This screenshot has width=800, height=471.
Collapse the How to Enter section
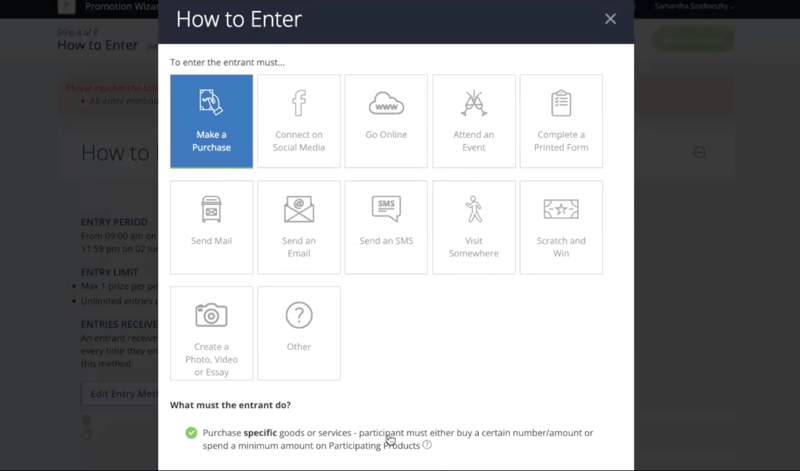[x=700, y=152]
